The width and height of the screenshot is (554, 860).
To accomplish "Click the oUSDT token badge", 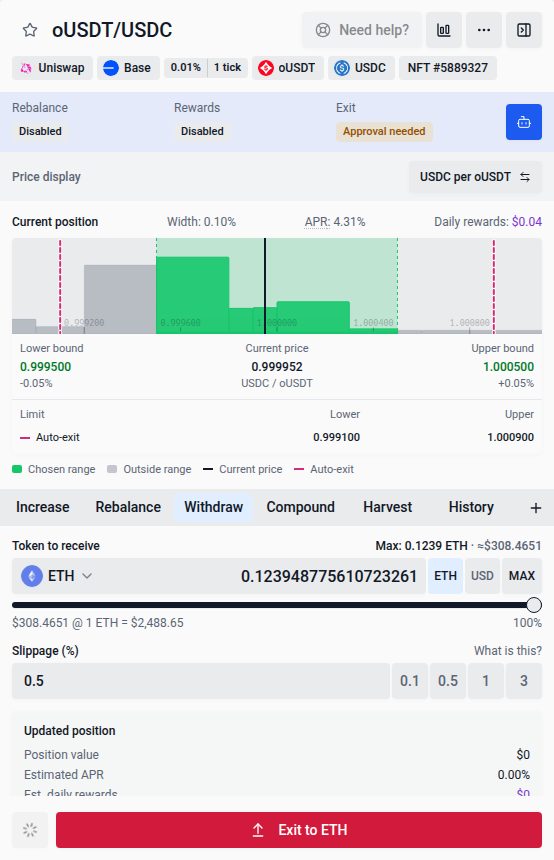I will 287,68.
